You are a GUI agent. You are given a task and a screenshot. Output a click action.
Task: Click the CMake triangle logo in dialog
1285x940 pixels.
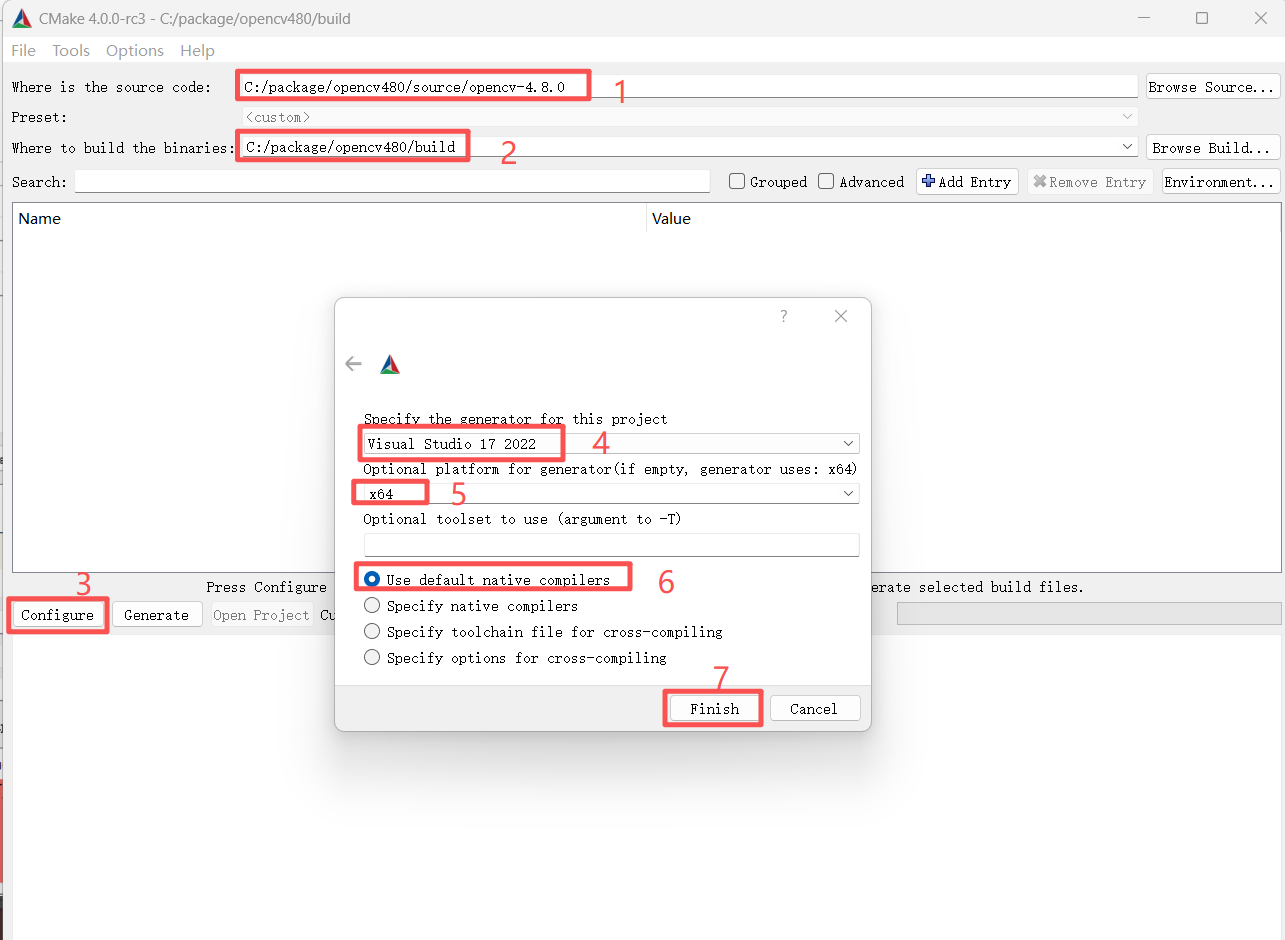(x=390, y=364)
